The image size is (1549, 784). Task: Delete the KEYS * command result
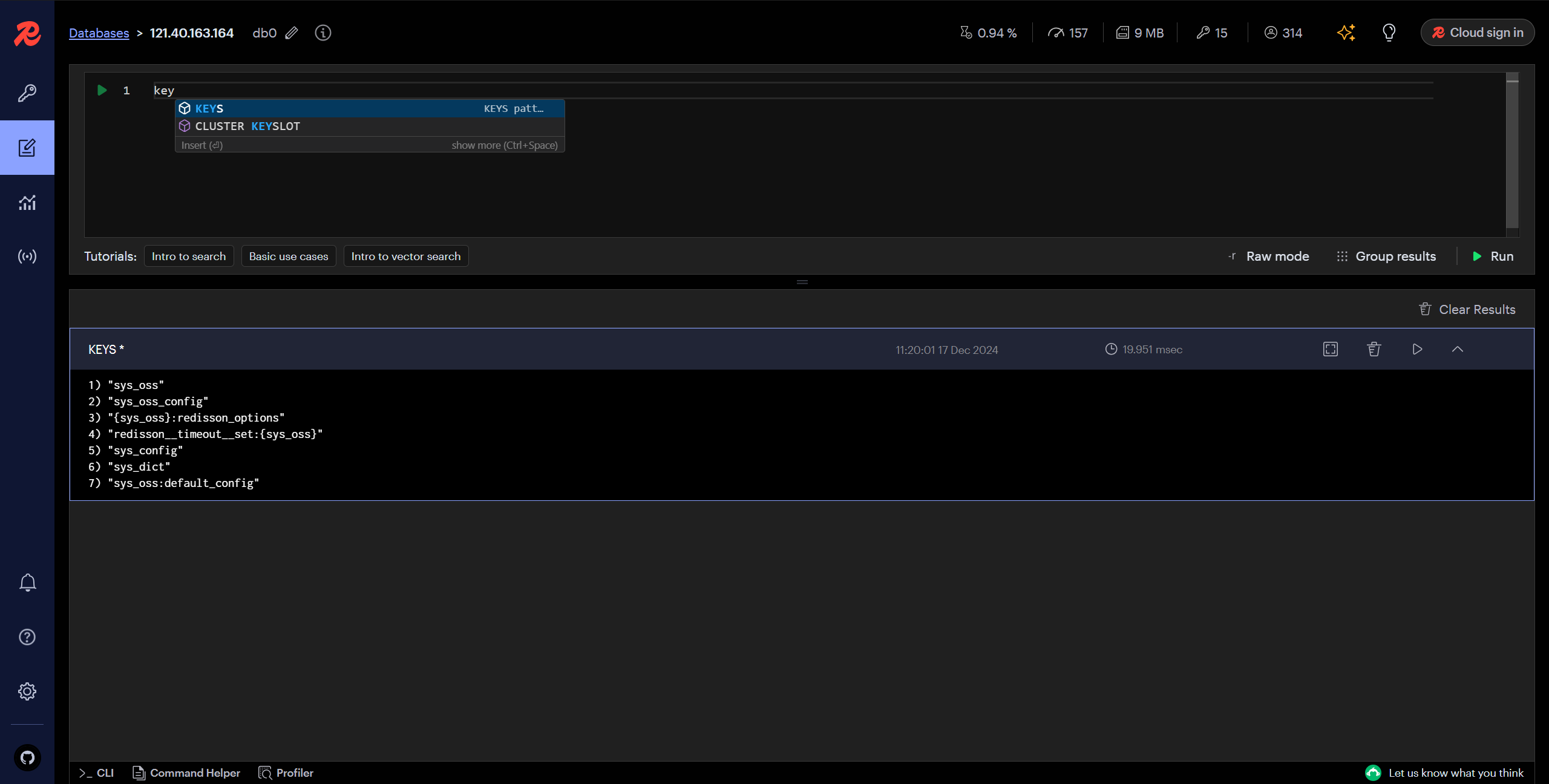coord(1374,349)
